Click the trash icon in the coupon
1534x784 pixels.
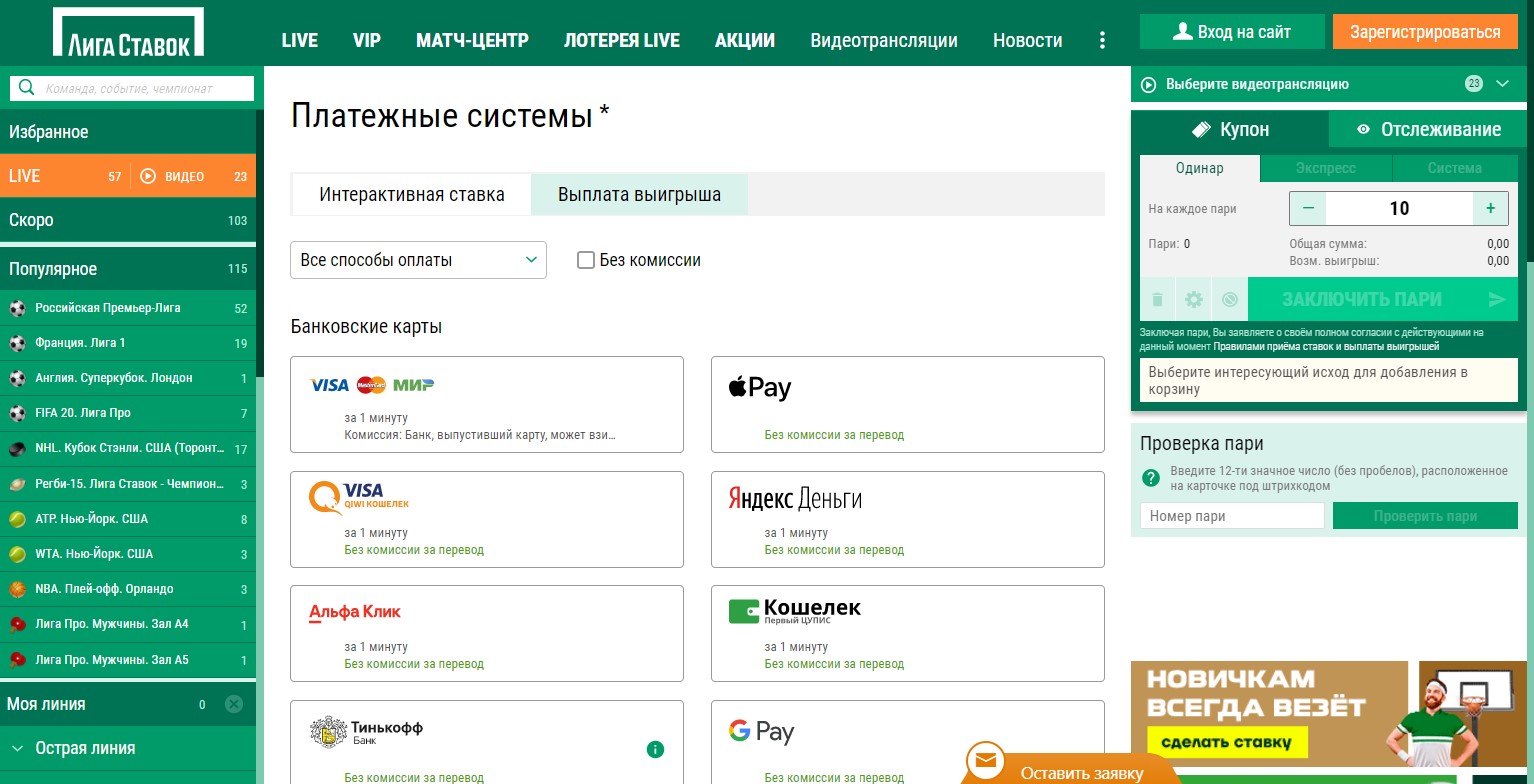1157,299
